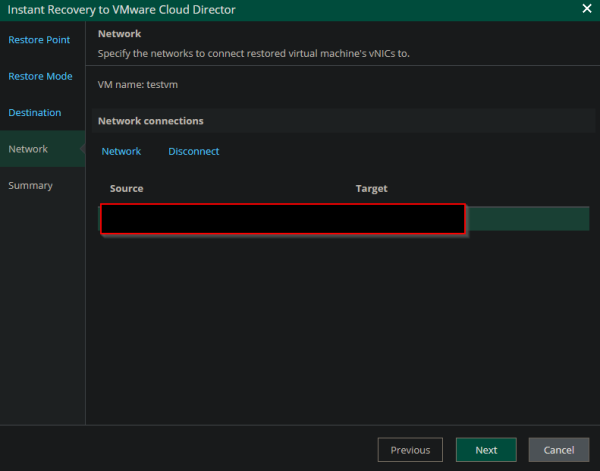600x471 pixels.
Task: Proceed with the Next button
Action: point(486,450)
